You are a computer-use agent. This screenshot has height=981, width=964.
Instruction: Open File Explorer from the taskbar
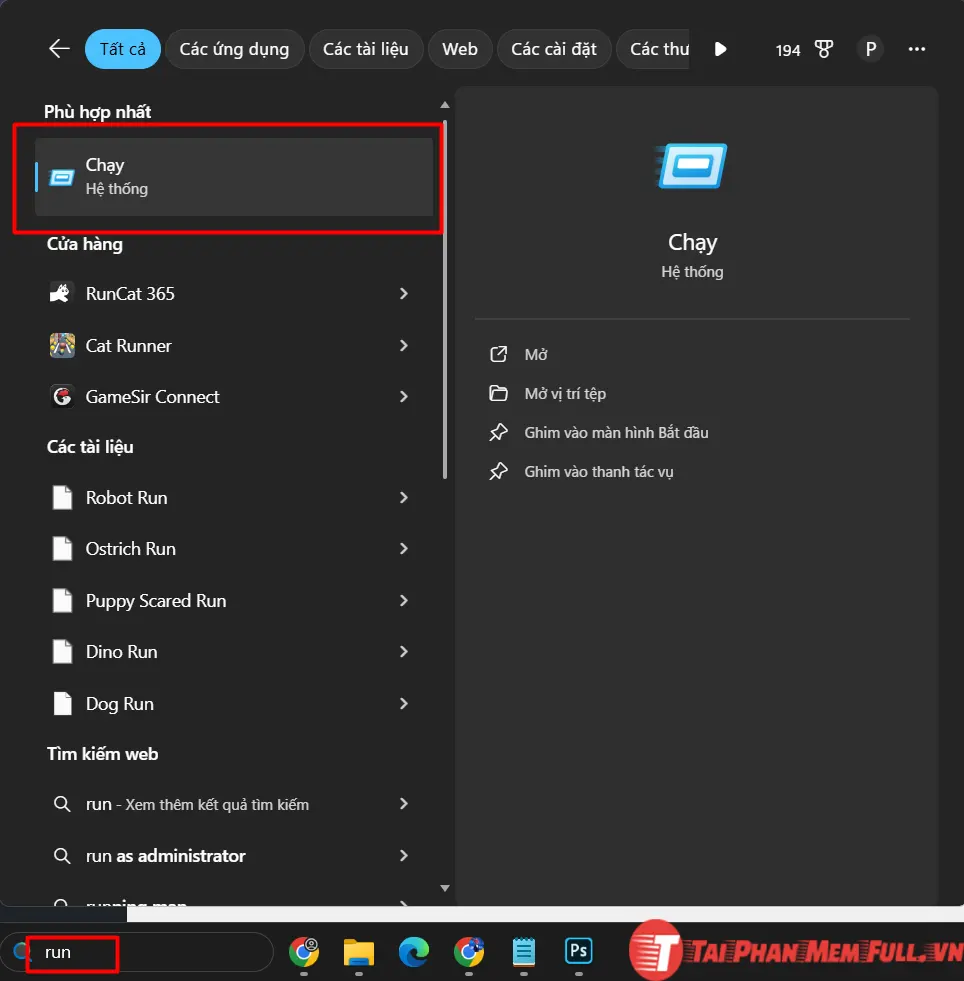click(x=359, y=952)
